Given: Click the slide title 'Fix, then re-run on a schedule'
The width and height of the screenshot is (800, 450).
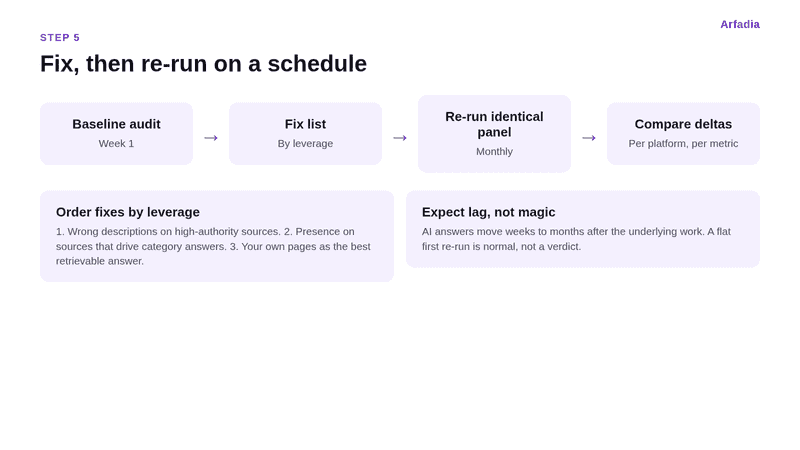Looking at the screenshot, I should point(203,64).
